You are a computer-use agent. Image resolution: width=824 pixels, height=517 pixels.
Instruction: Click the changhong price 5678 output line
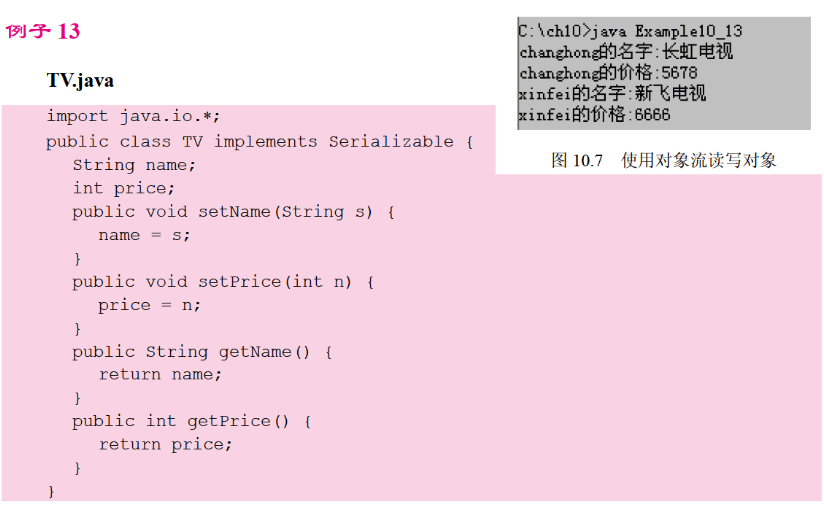point(608,73)
